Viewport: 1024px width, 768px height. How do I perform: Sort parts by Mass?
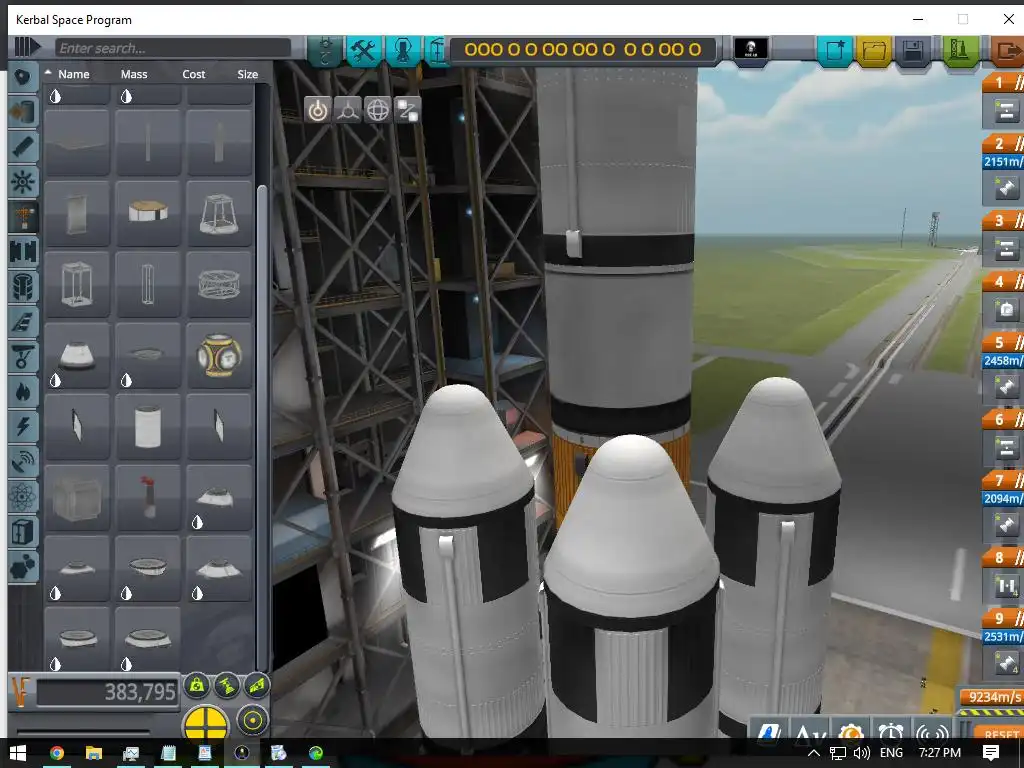(134, 74)
